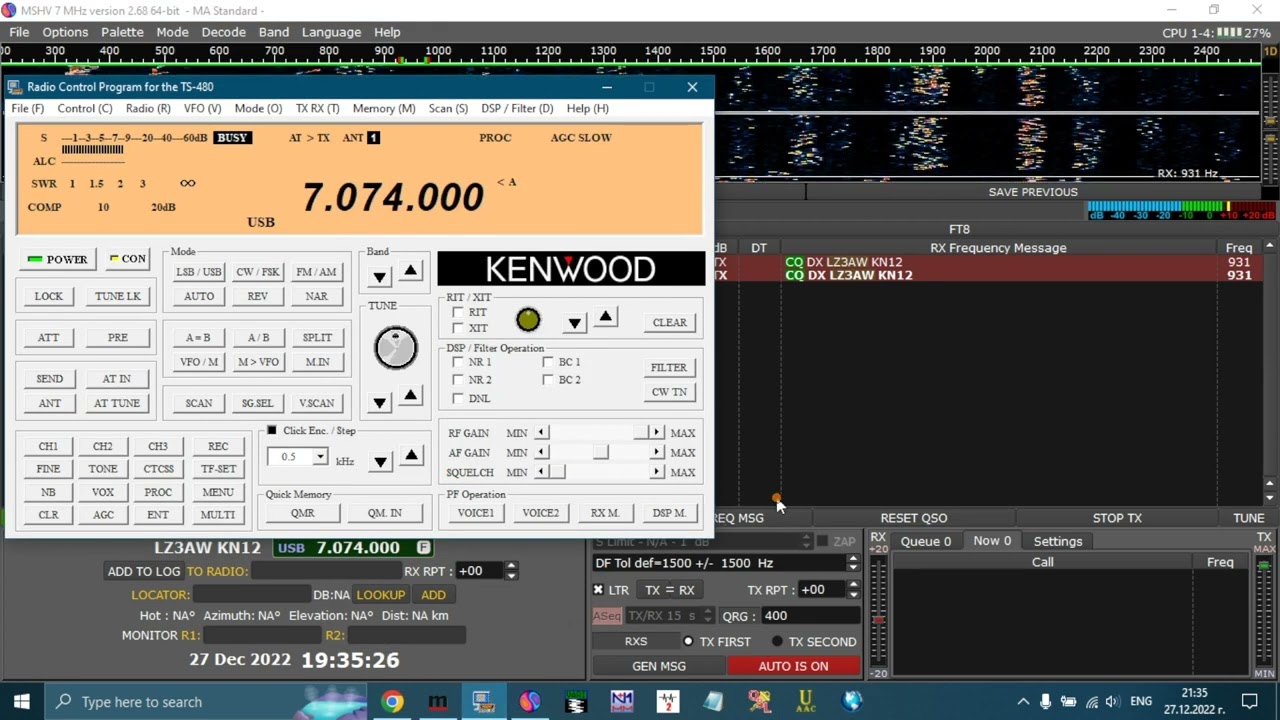Click the TUNE up arrow below the knob
Viewport: 1280px width, 720px height.
click(x=411, y=396)
